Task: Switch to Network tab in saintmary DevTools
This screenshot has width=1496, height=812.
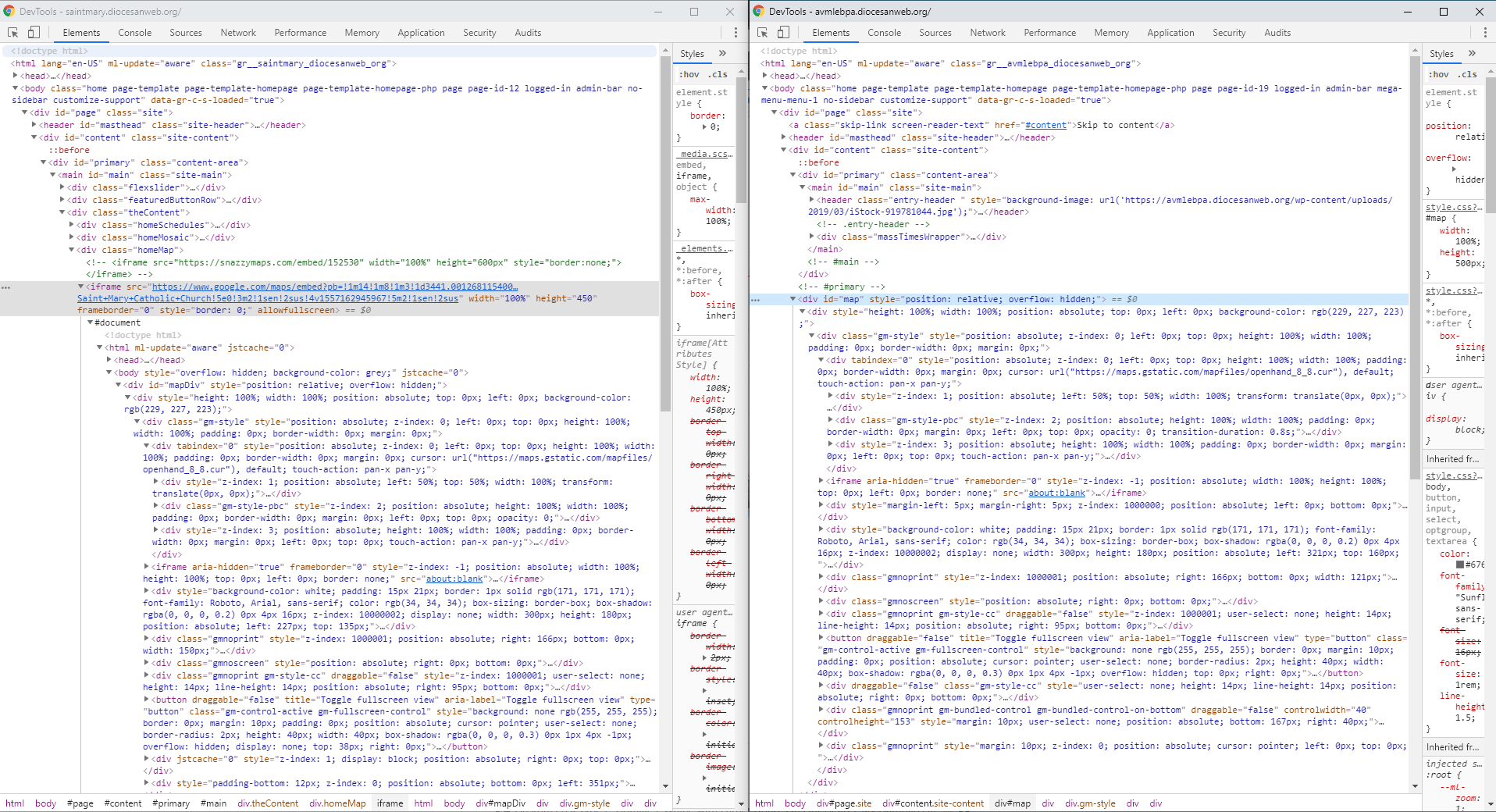Action: (238, 33)
